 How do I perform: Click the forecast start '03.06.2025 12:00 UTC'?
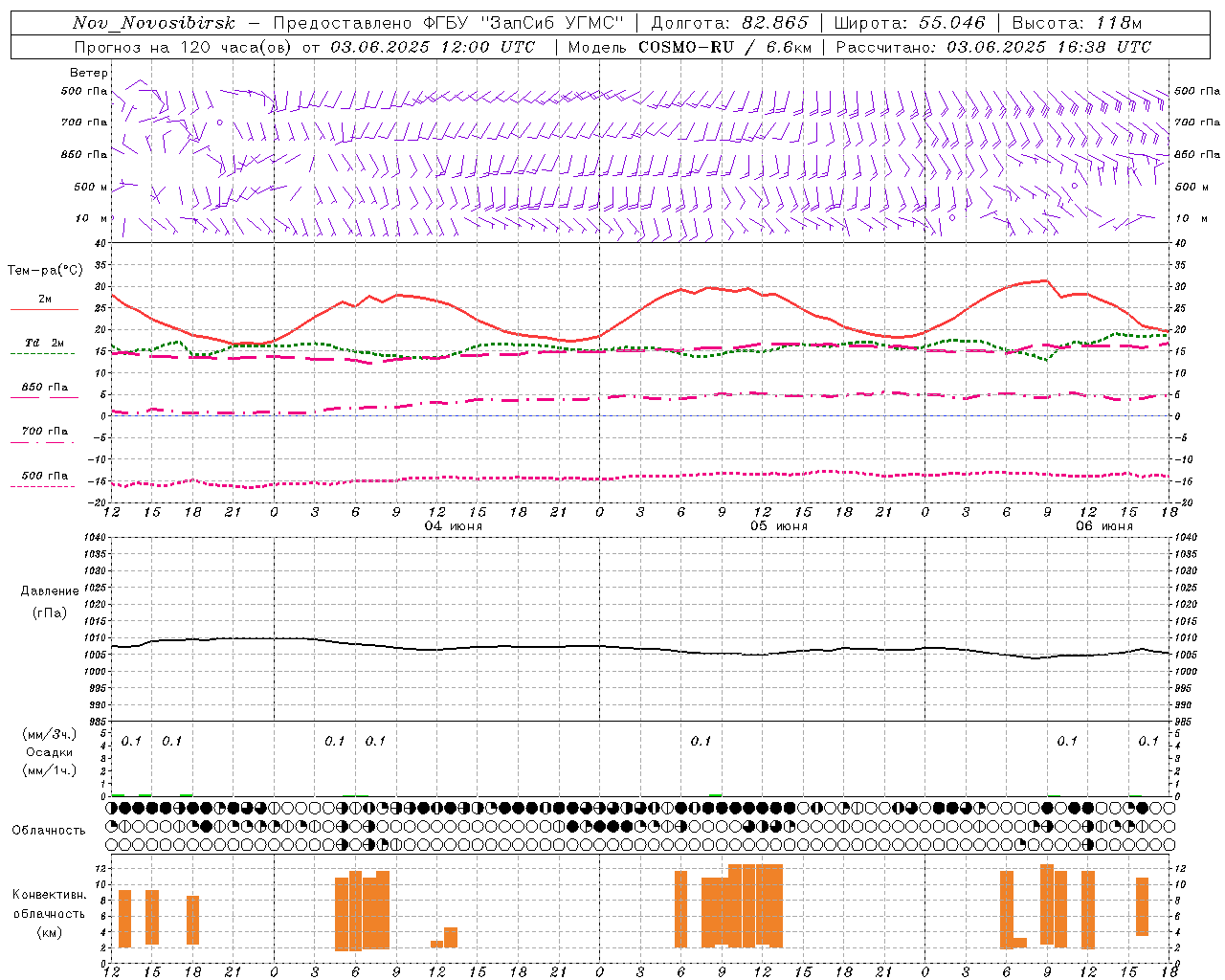pos(433,47)
